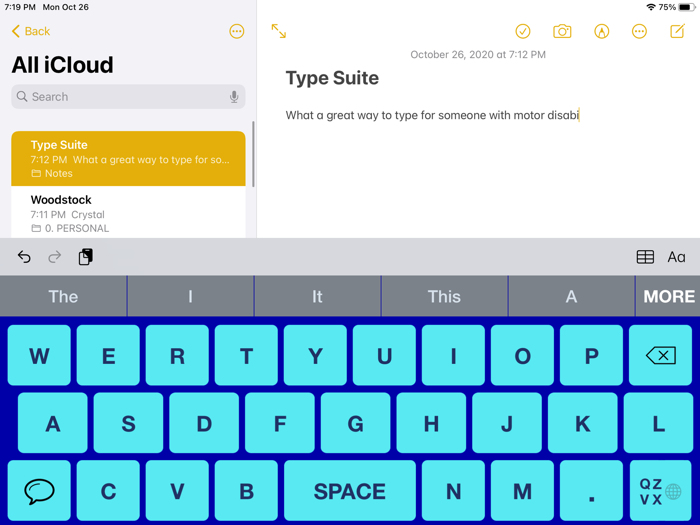
Task: Tap the Type Suite note title
Action: tap(332, 78)
